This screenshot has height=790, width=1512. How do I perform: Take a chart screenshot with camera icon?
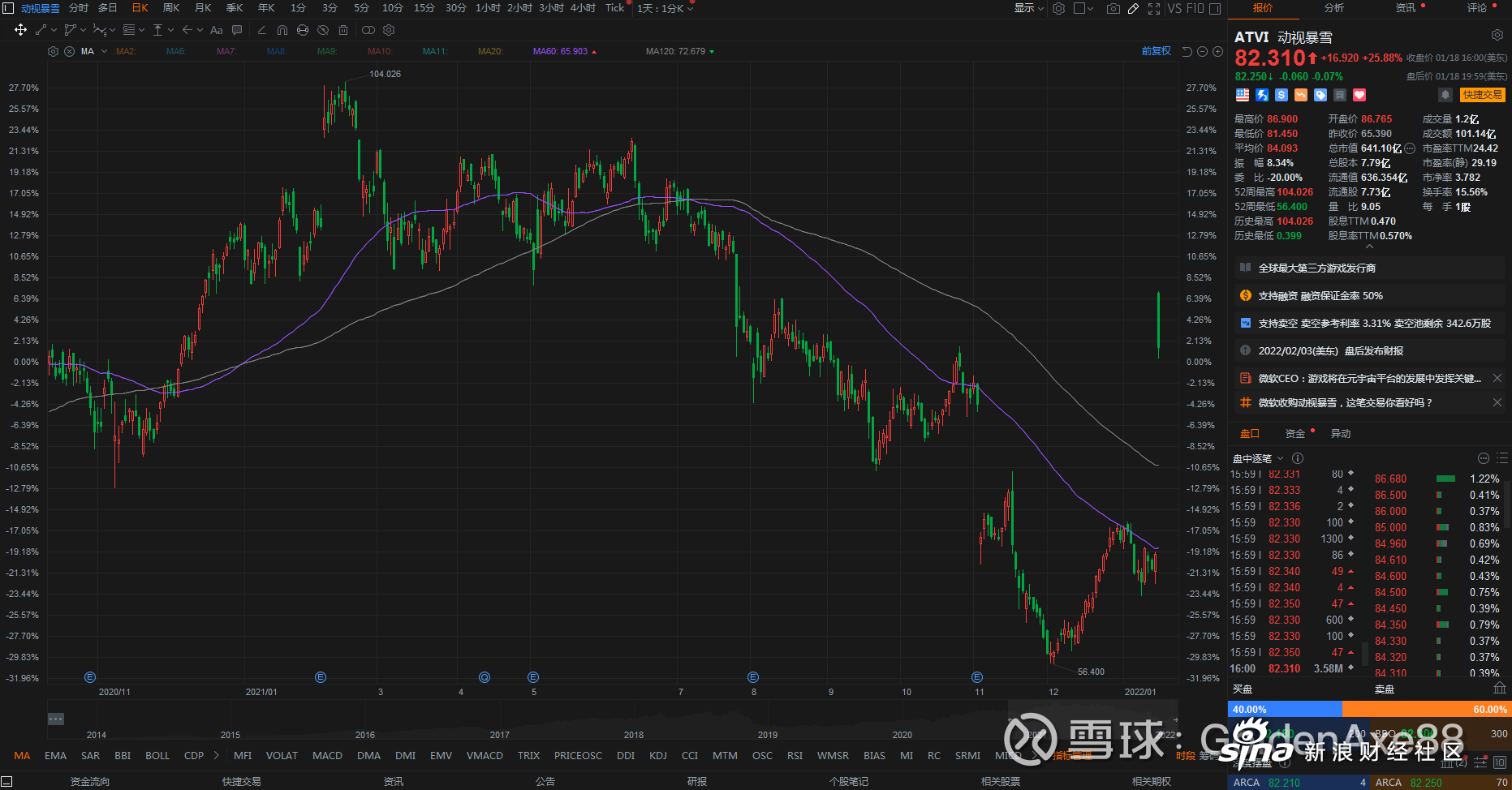pyautogui.click(x=1114, y=8)
